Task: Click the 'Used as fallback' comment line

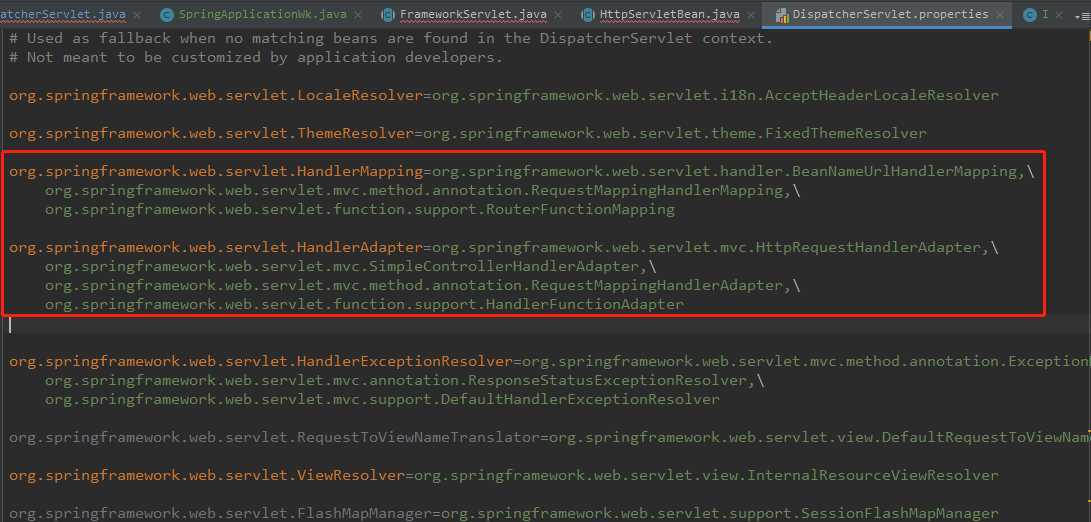Action: click(x=391, y=38)
